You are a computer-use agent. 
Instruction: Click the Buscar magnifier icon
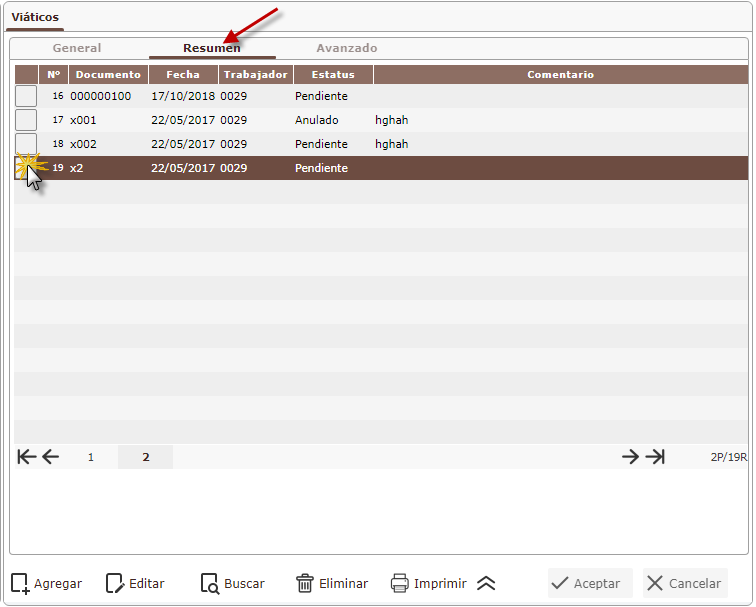(x=210, y=583)
